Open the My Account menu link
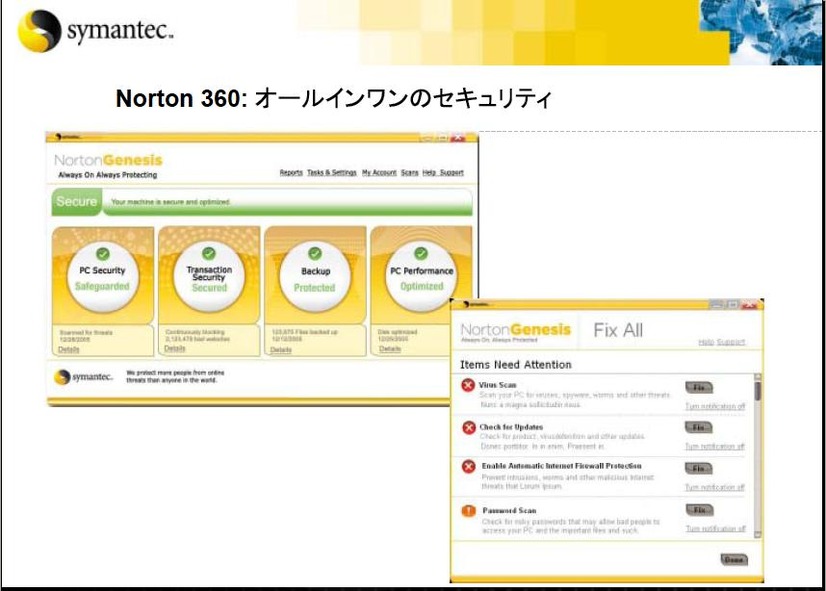This screenshot has width=826, height=591. (379, 172)
